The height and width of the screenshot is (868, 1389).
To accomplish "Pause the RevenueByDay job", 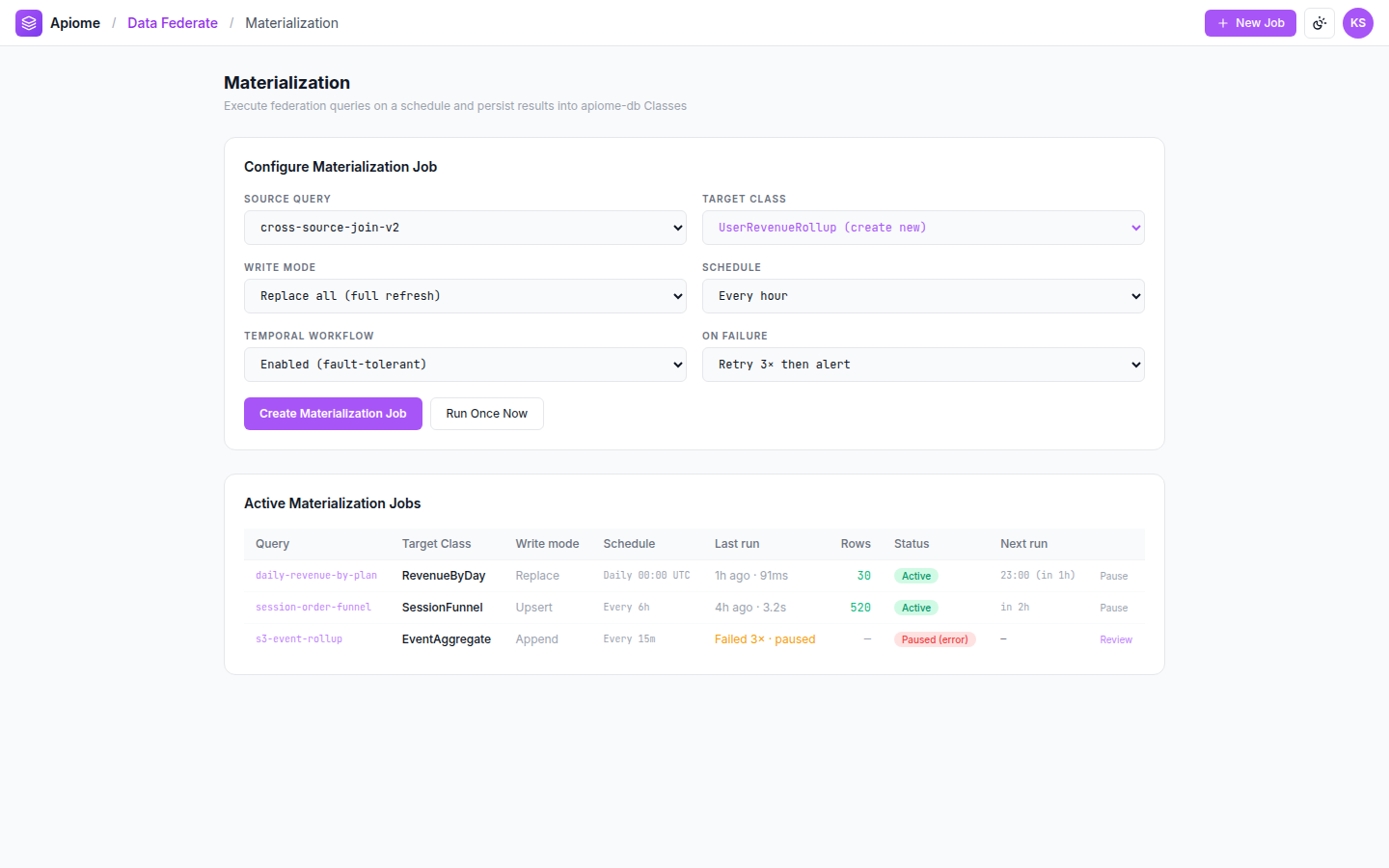I will [1114, 576].
